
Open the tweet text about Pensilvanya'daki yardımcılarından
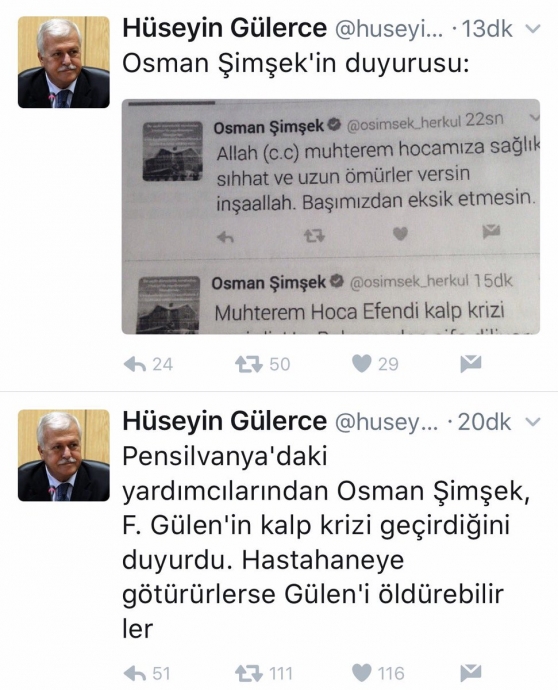(326, 542)
